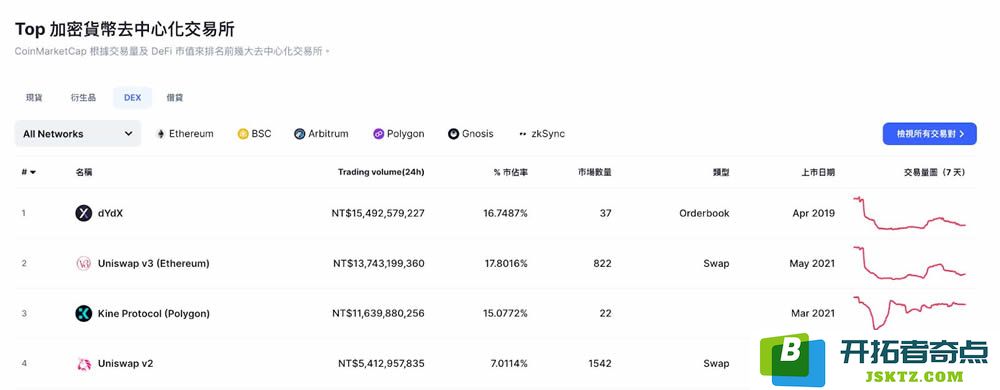Click the Apr 2019 launch date

814,213
